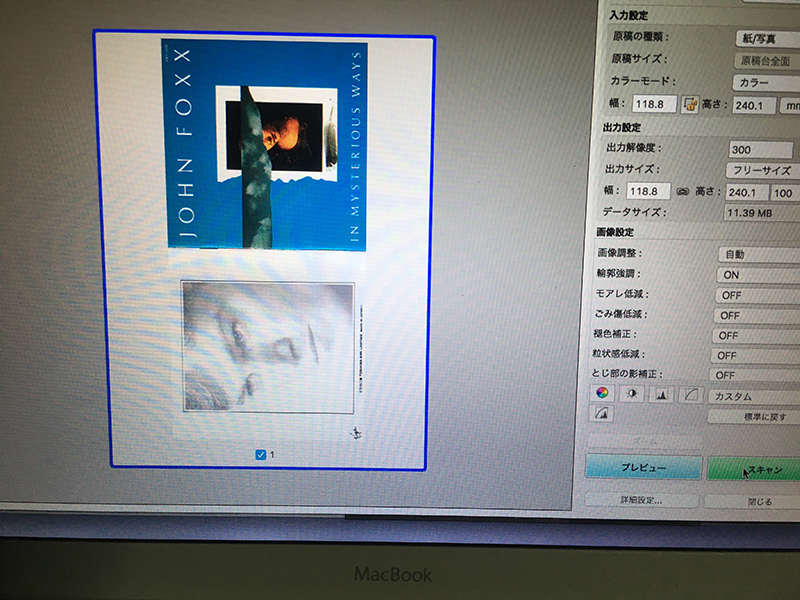800x600 pixels.
Task: Open the 画像調整 dropdown showing 自動
Action: pos(759,255)
